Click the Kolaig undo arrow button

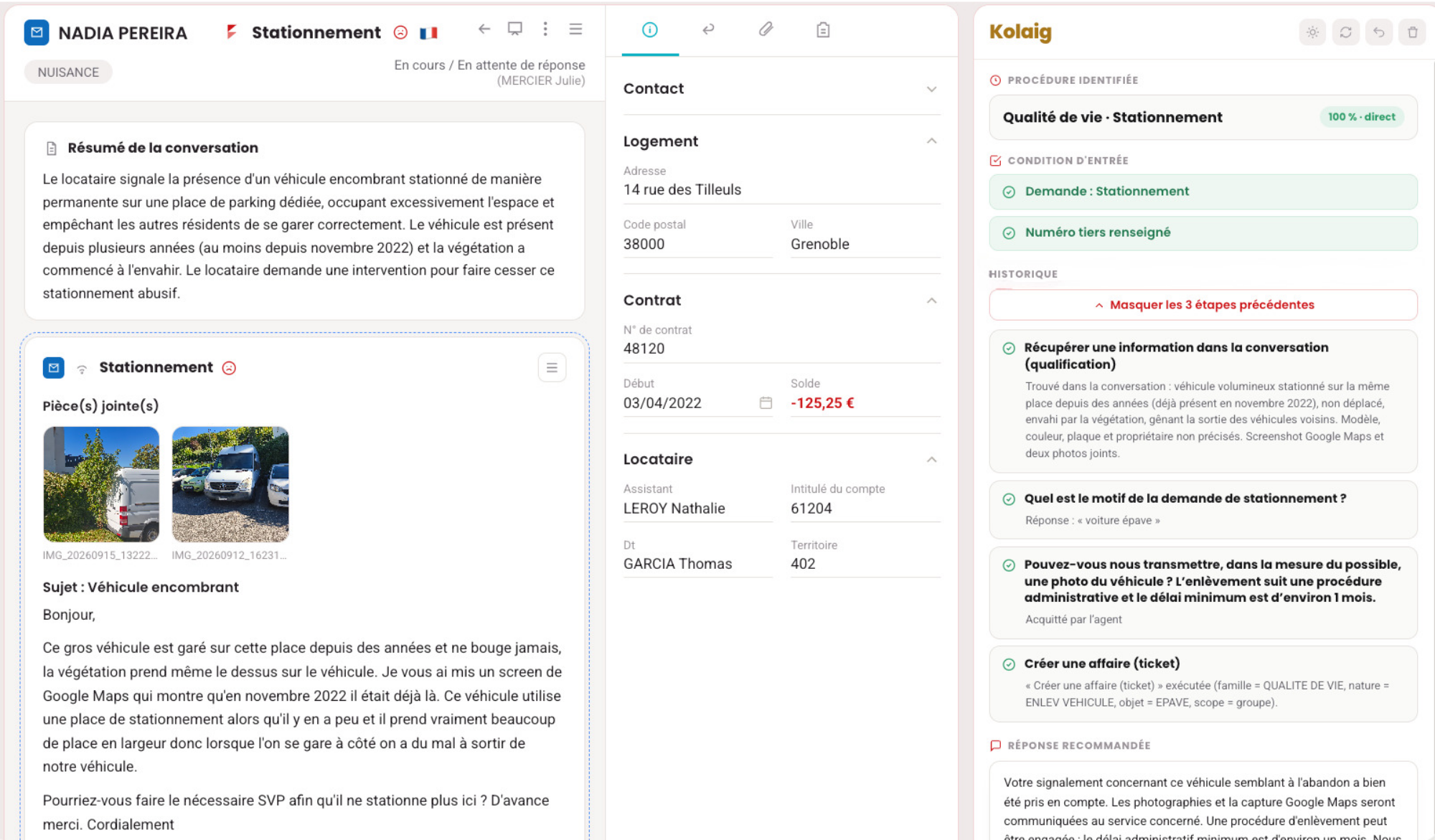point(1379,32)
